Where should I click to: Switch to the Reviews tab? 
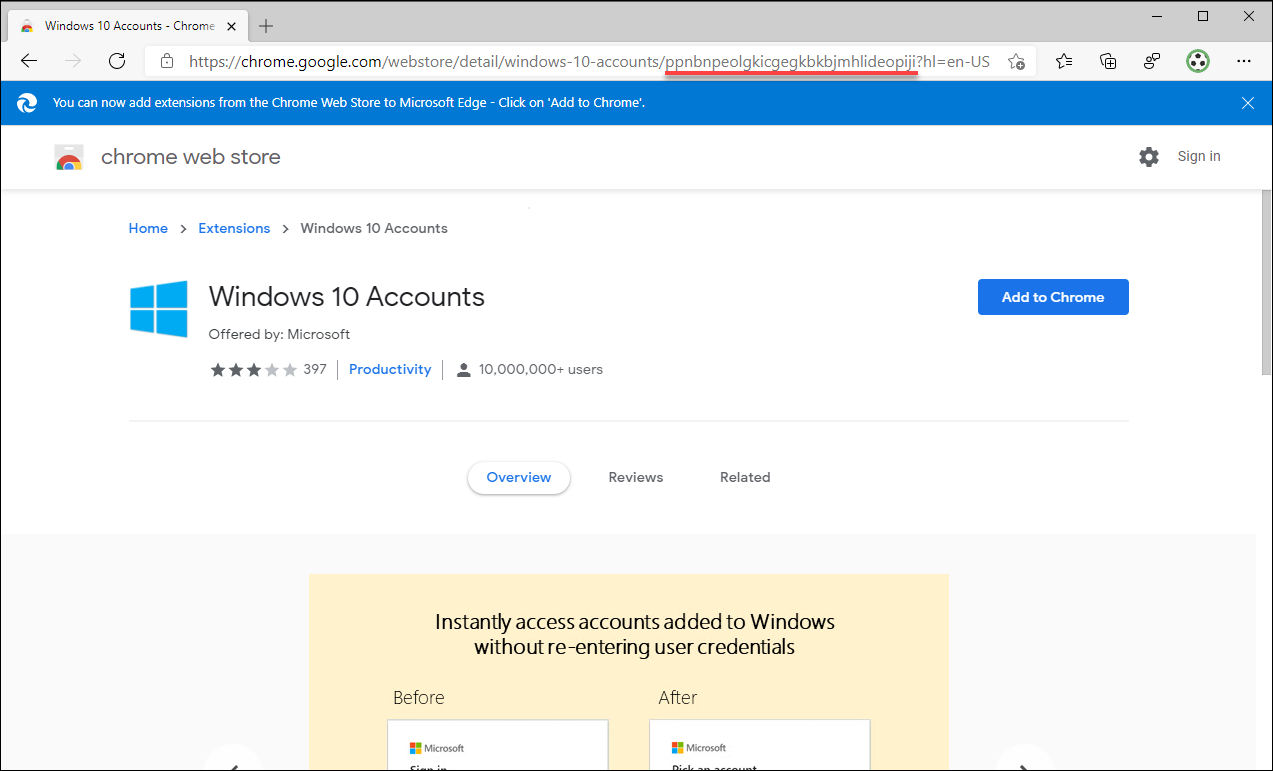tap(636, 477)
